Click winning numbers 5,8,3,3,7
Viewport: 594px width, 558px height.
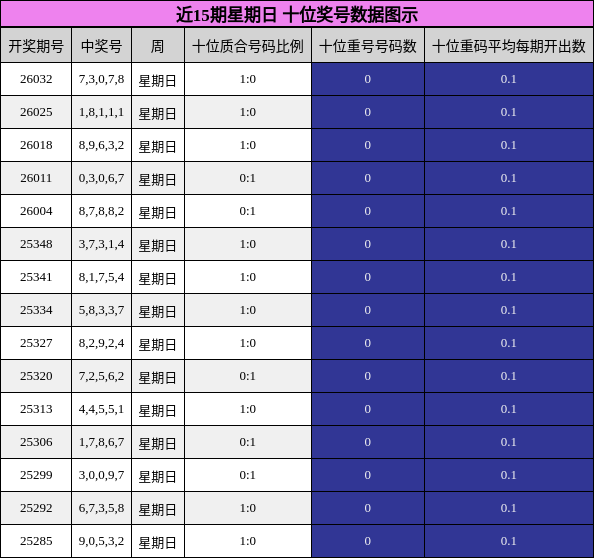pos(102,310)
